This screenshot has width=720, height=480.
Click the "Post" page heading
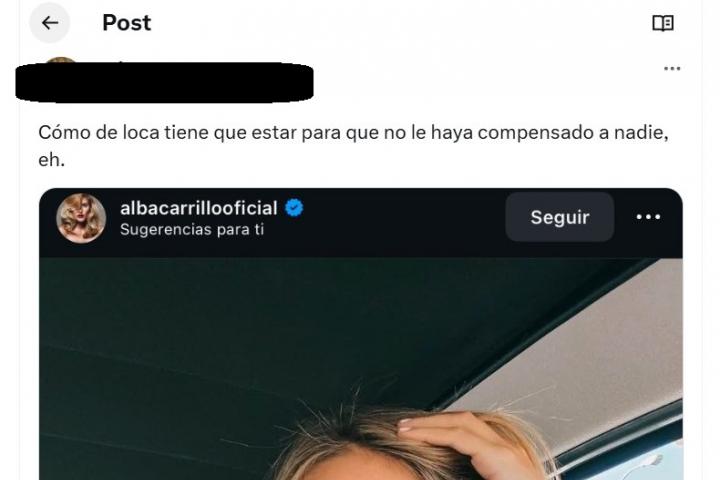(126, 23)
